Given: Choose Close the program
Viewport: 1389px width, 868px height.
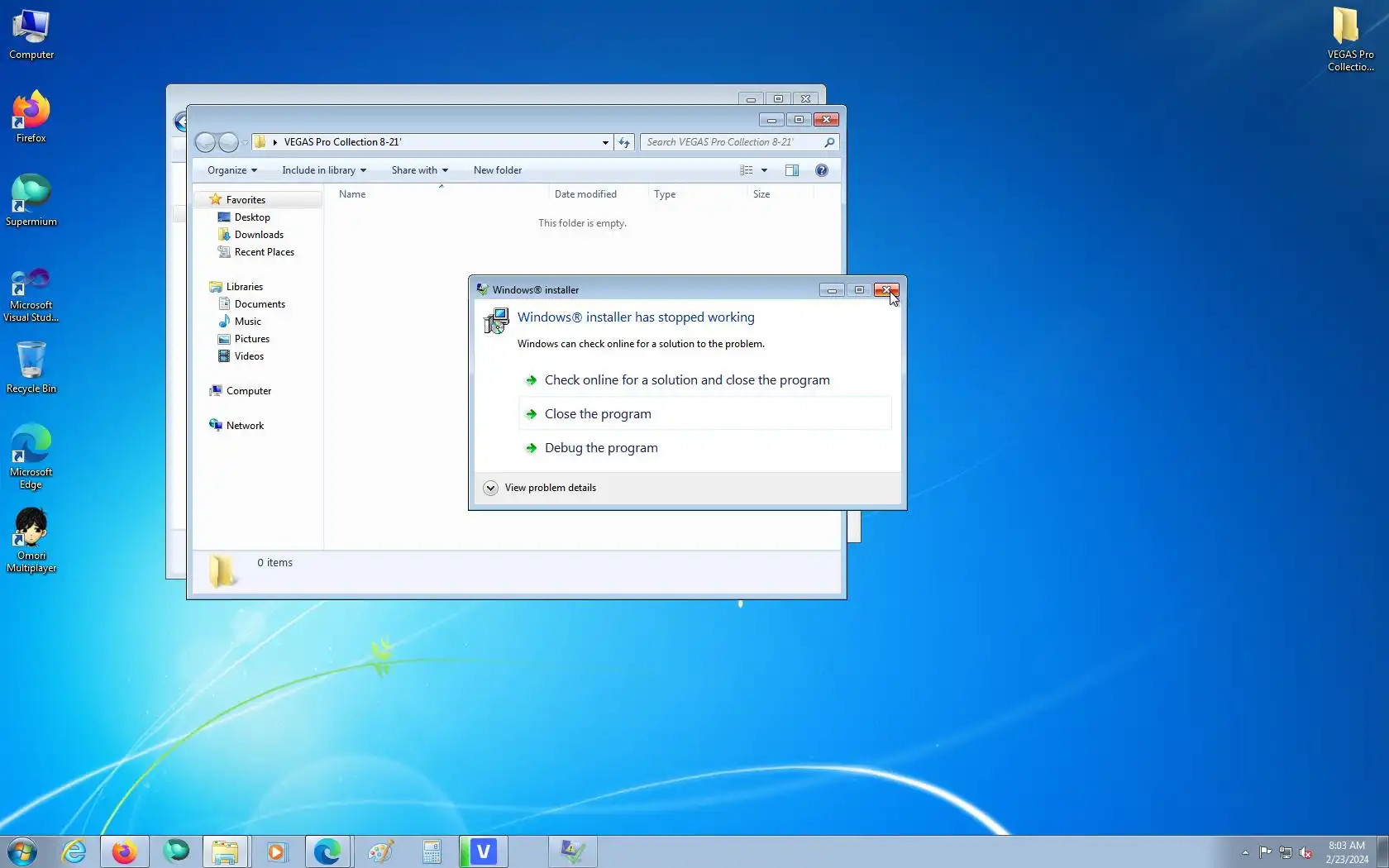Looking at the screenshot, I should (x=704, y=414).
